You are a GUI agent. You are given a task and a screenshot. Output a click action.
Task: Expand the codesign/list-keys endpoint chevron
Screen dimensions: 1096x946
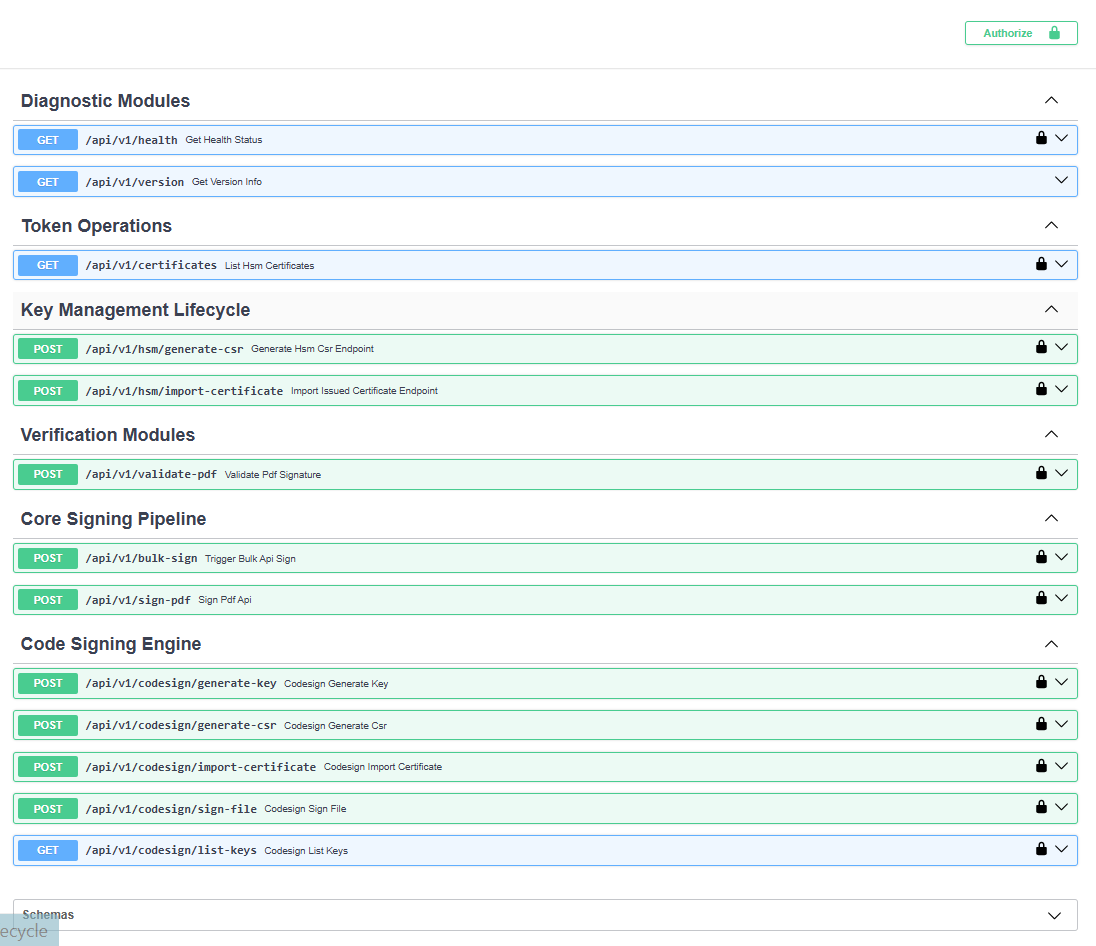1062,849
